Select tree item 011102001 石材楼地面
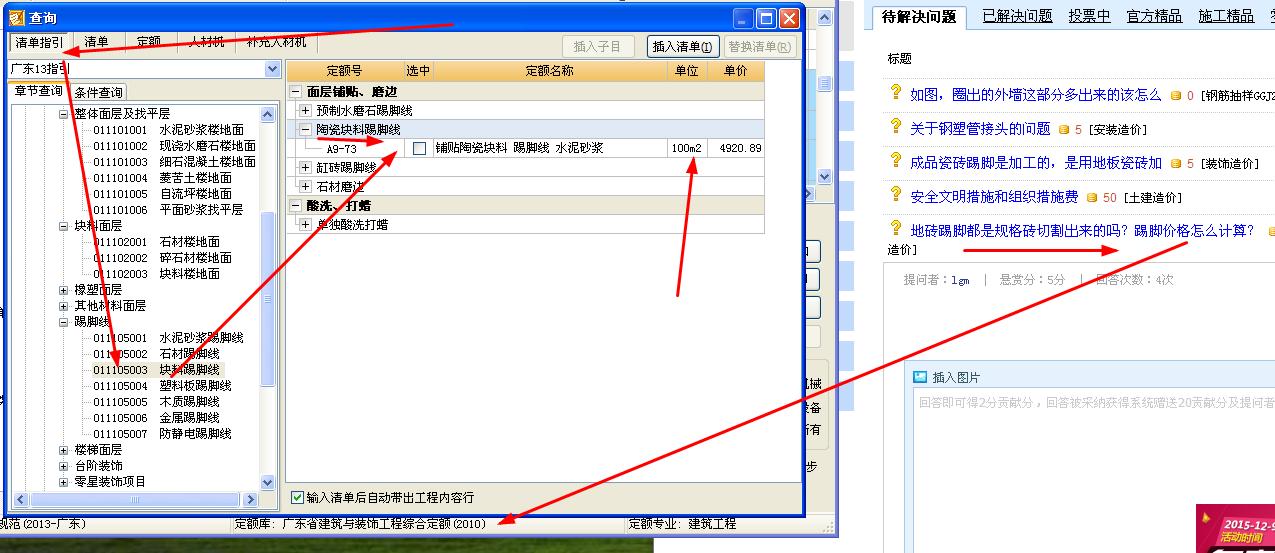 point(156,242)
